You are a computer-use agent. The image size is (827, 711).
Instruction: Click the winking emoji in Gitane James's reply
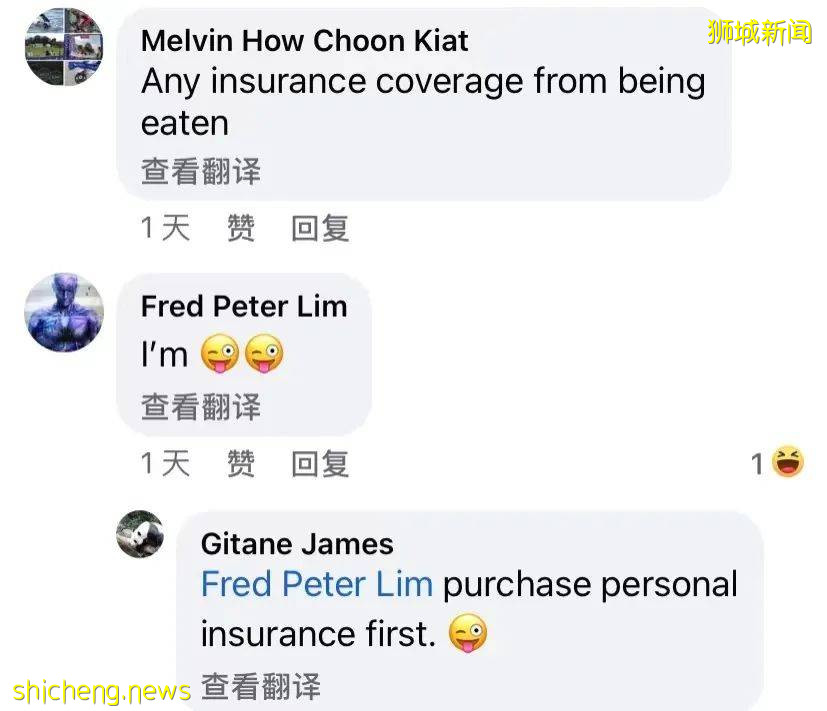[468, 633]
